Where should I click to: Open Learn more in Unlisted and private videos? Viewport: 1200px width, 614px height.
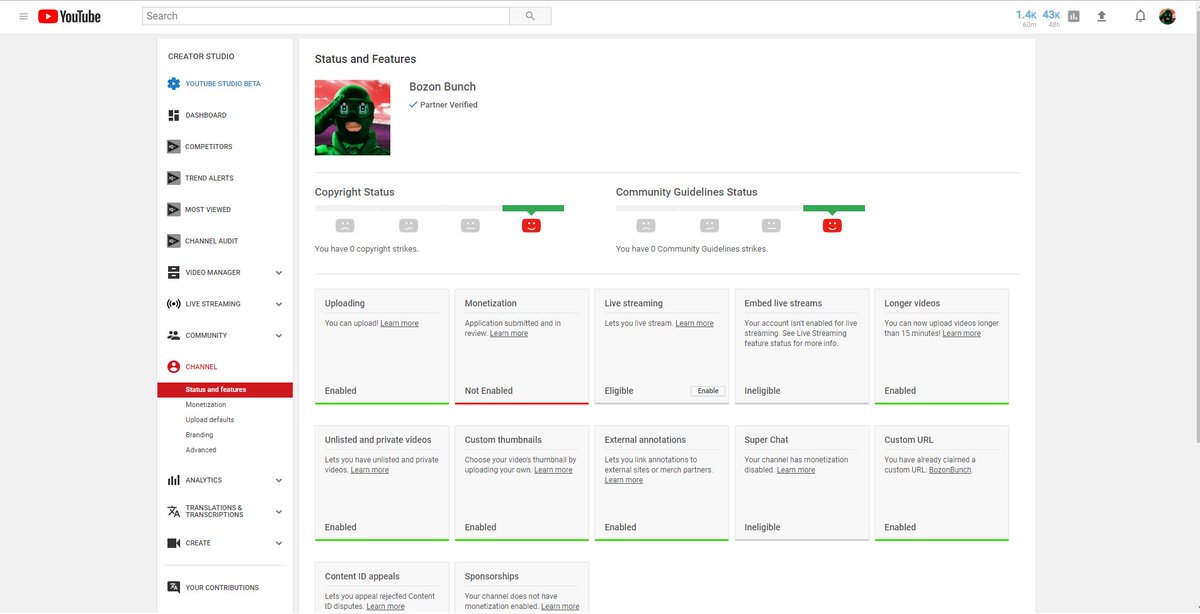point(369,470)
